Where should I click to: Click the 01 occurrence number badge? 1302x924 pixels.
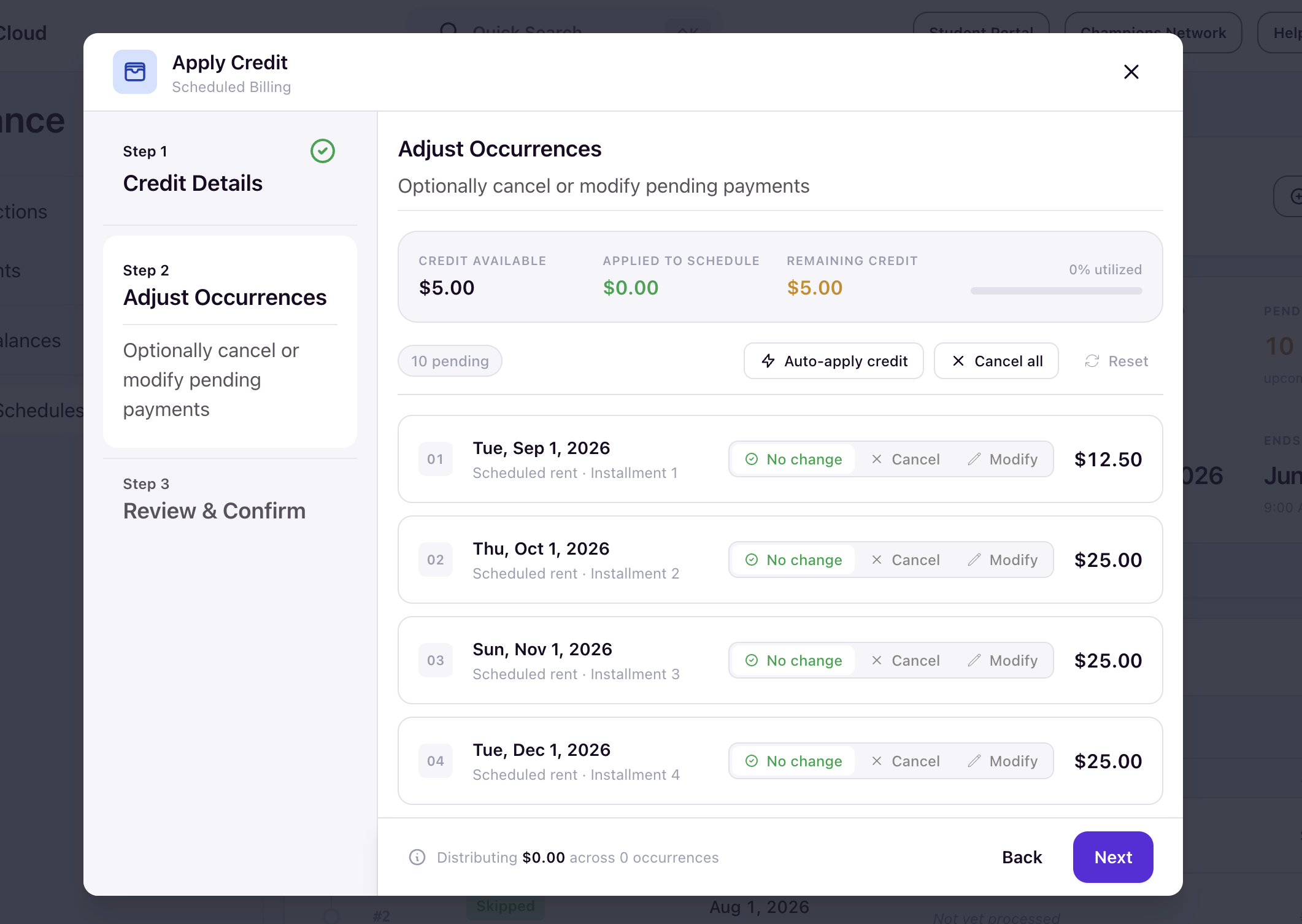point(436,459)
